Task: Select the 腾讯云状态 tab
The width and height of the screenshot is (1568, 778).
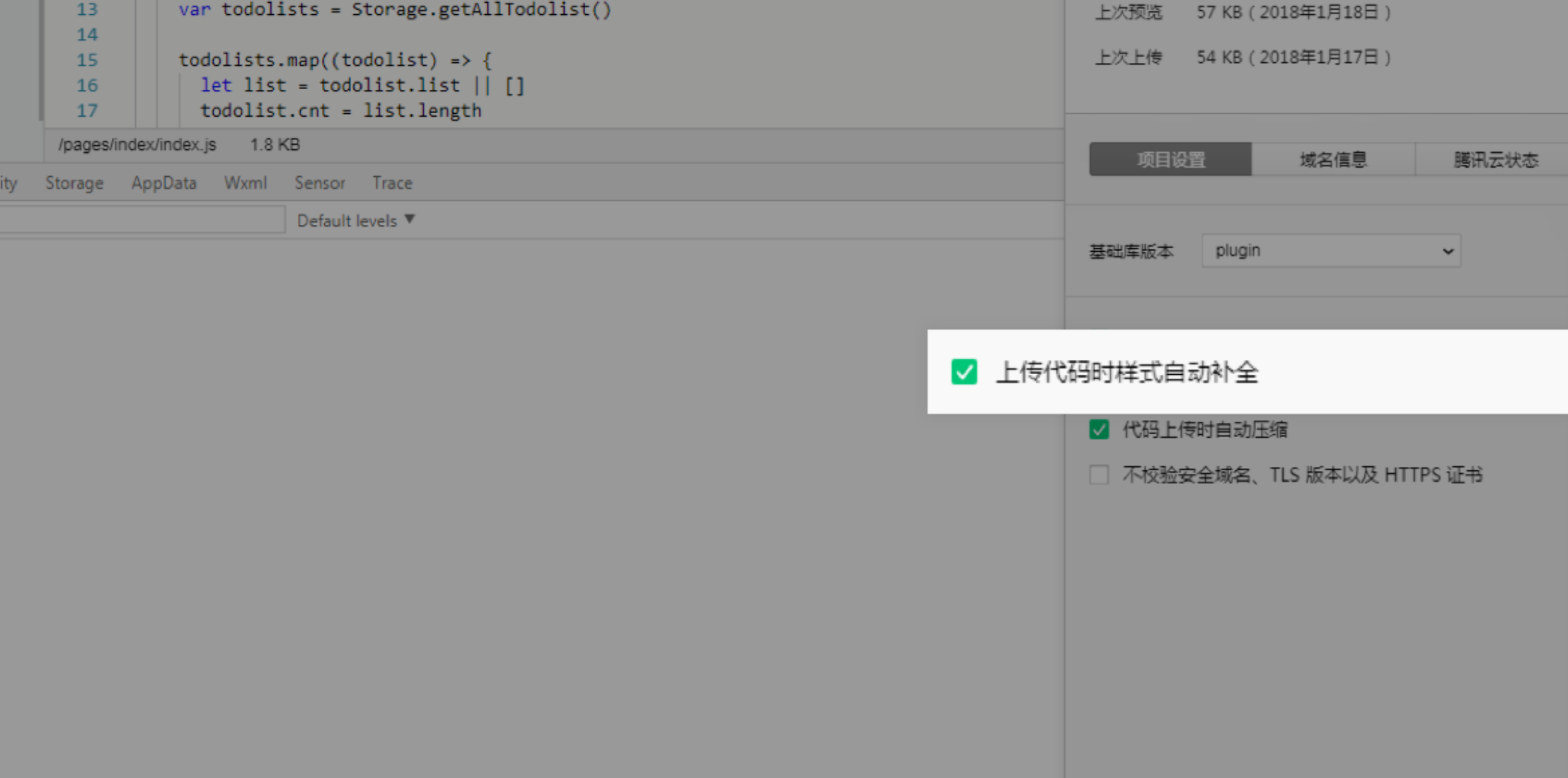Action: [1495, 160]
